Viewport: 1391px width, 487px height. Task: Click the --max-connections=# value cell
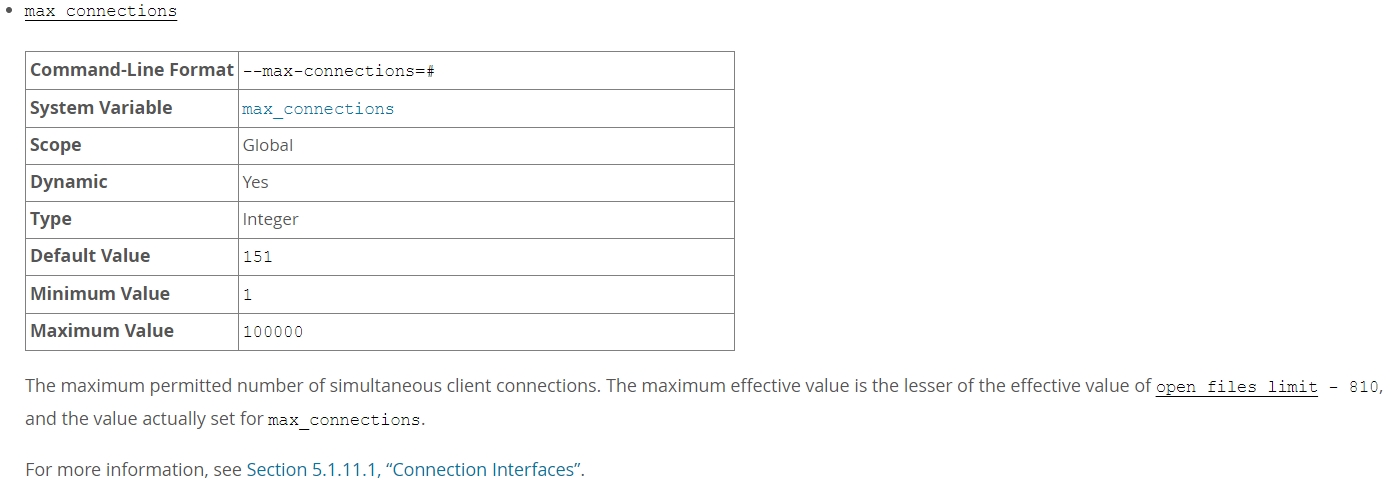click(337, 71)
